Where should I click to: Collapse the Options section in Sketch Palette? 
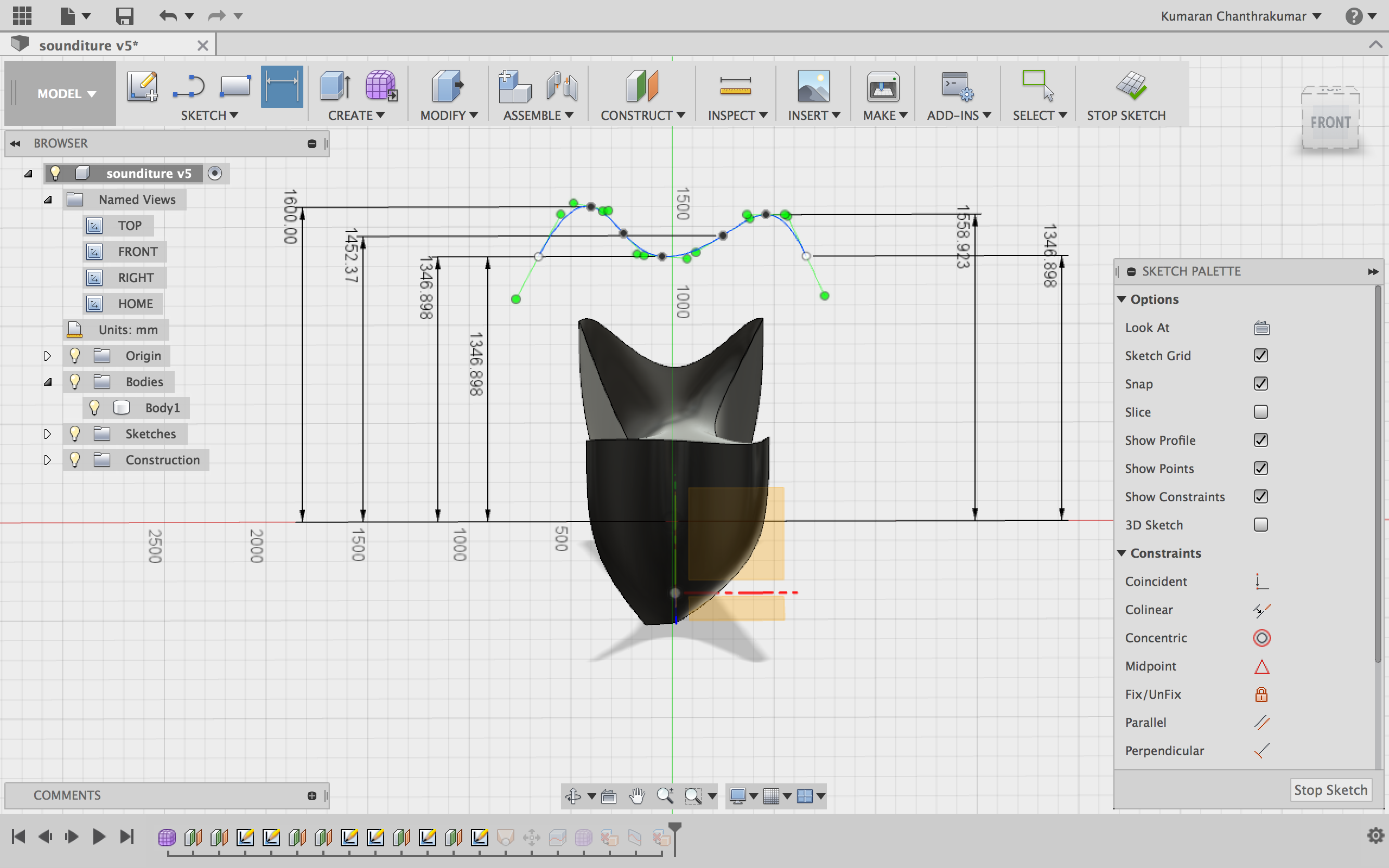click(x=1122, y=299)
